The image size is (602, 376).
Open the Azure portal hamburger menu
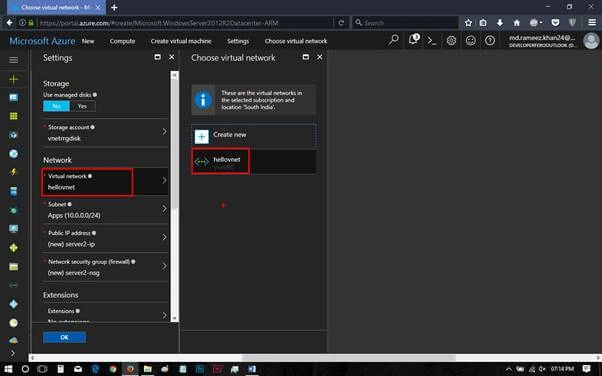13,60
